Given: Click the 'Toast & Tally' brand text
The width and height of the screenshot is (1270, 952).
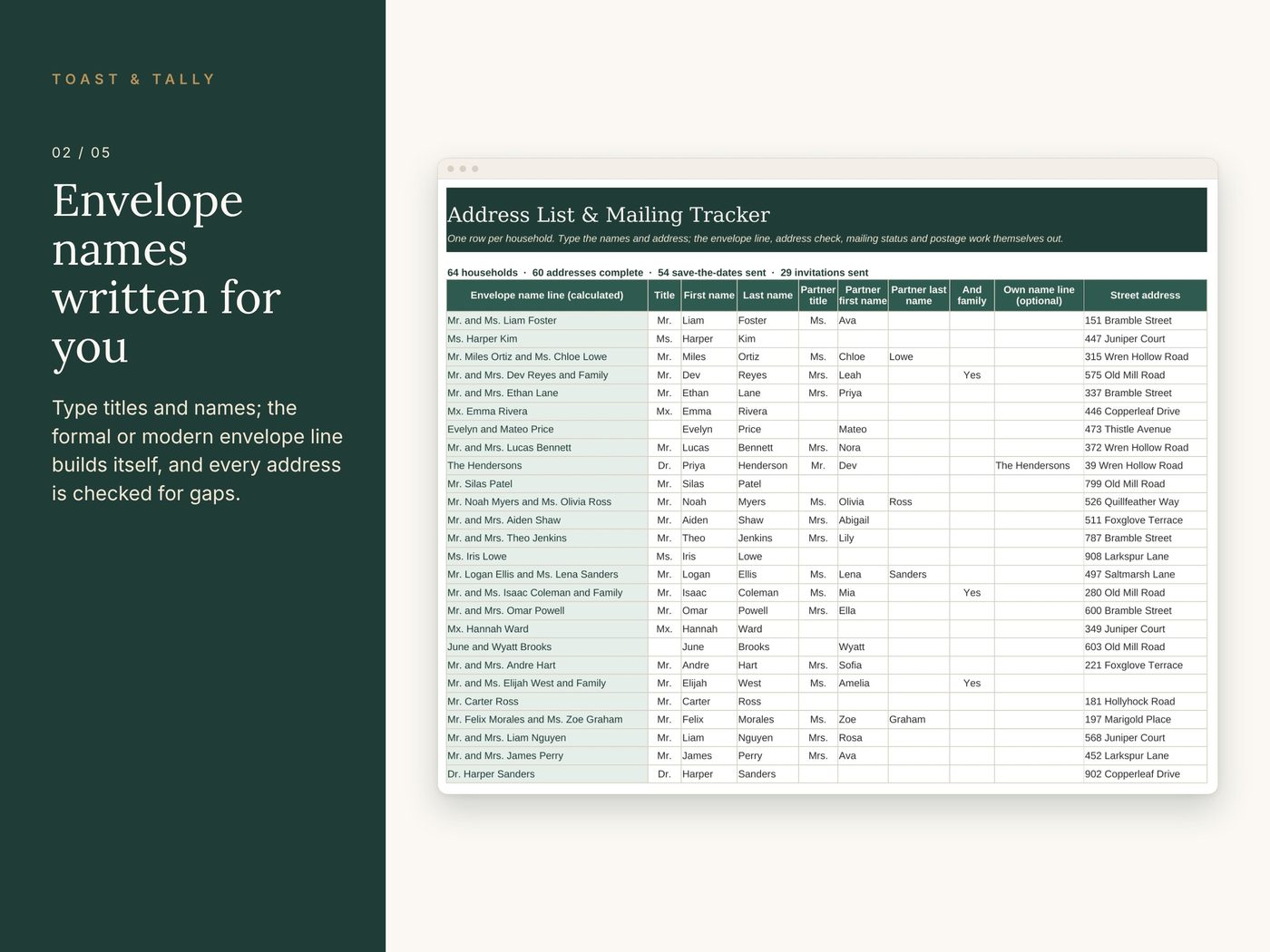Looking at the screenshot, I should tap(133, 80).
